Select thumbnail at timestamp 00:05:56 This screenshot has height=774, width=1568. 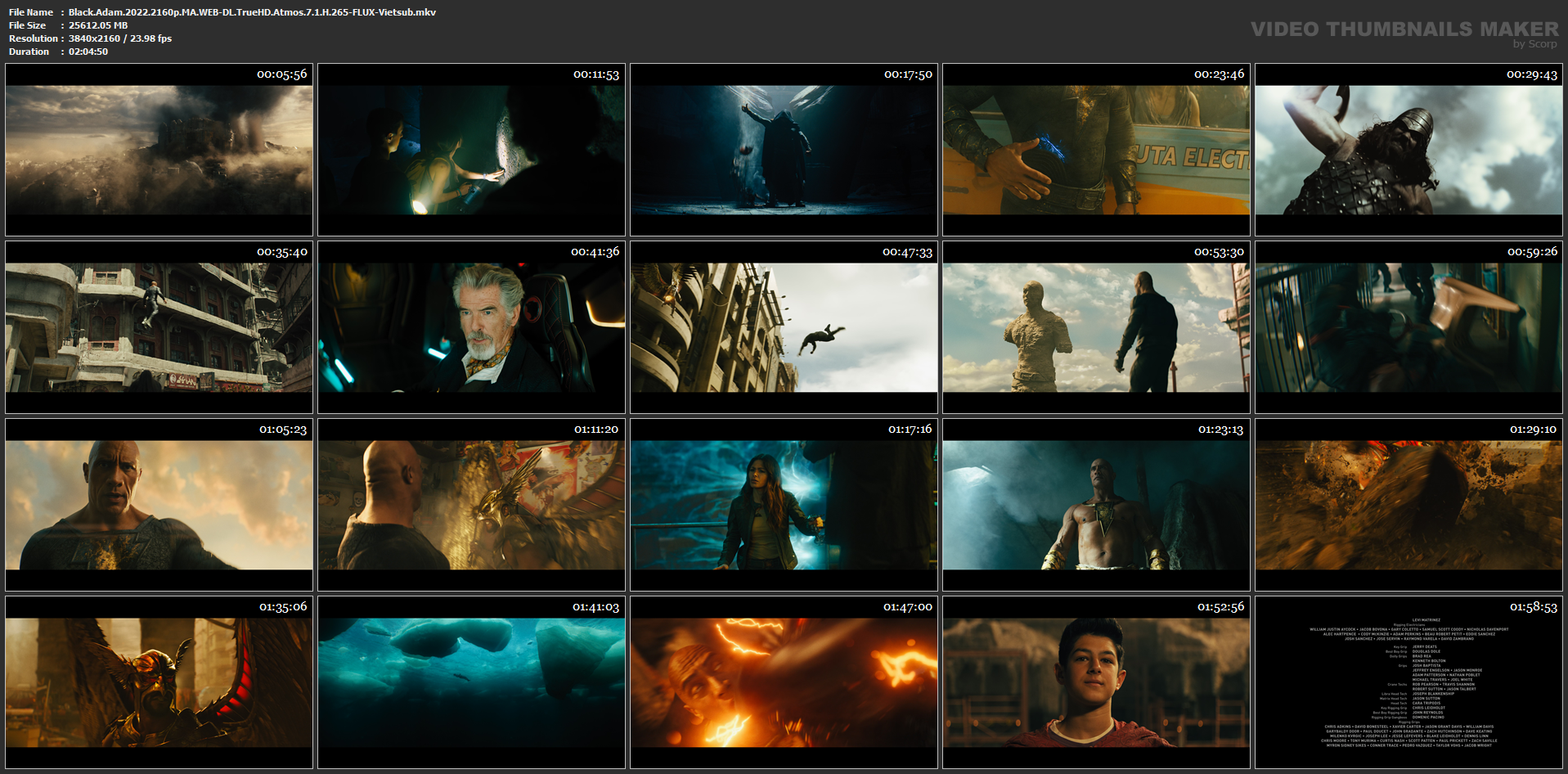point(159,150)
